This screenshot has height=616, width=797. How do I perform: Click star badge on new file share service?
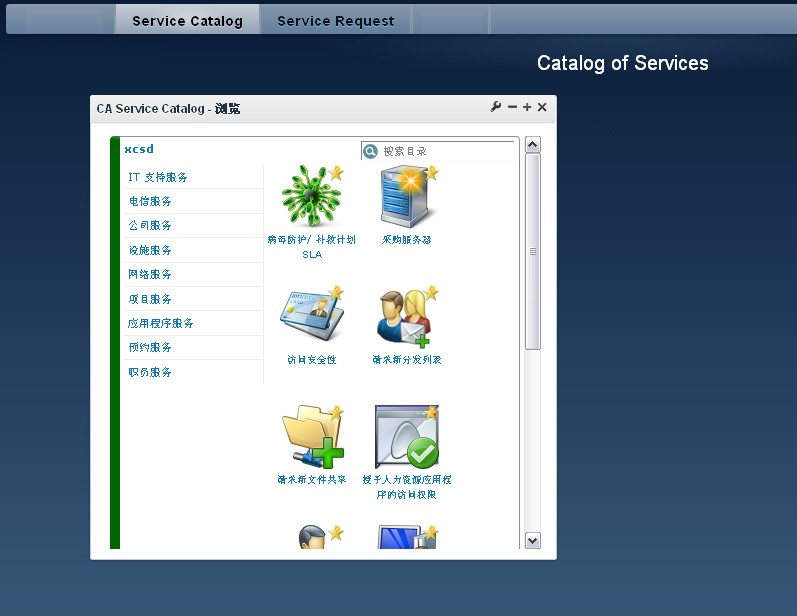(x=336, y=412)
